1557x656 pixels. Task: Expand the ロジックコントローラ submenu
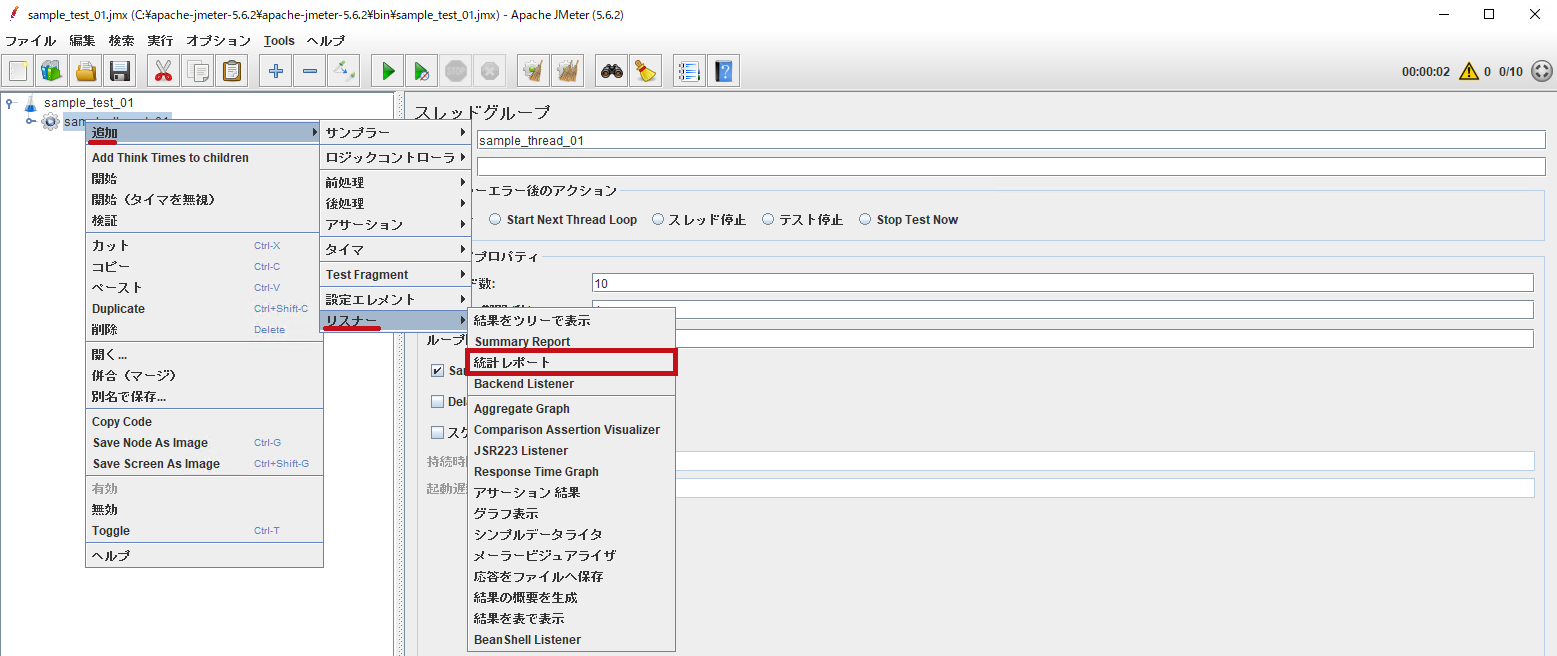pyautogui.click(x=395, y=158)
